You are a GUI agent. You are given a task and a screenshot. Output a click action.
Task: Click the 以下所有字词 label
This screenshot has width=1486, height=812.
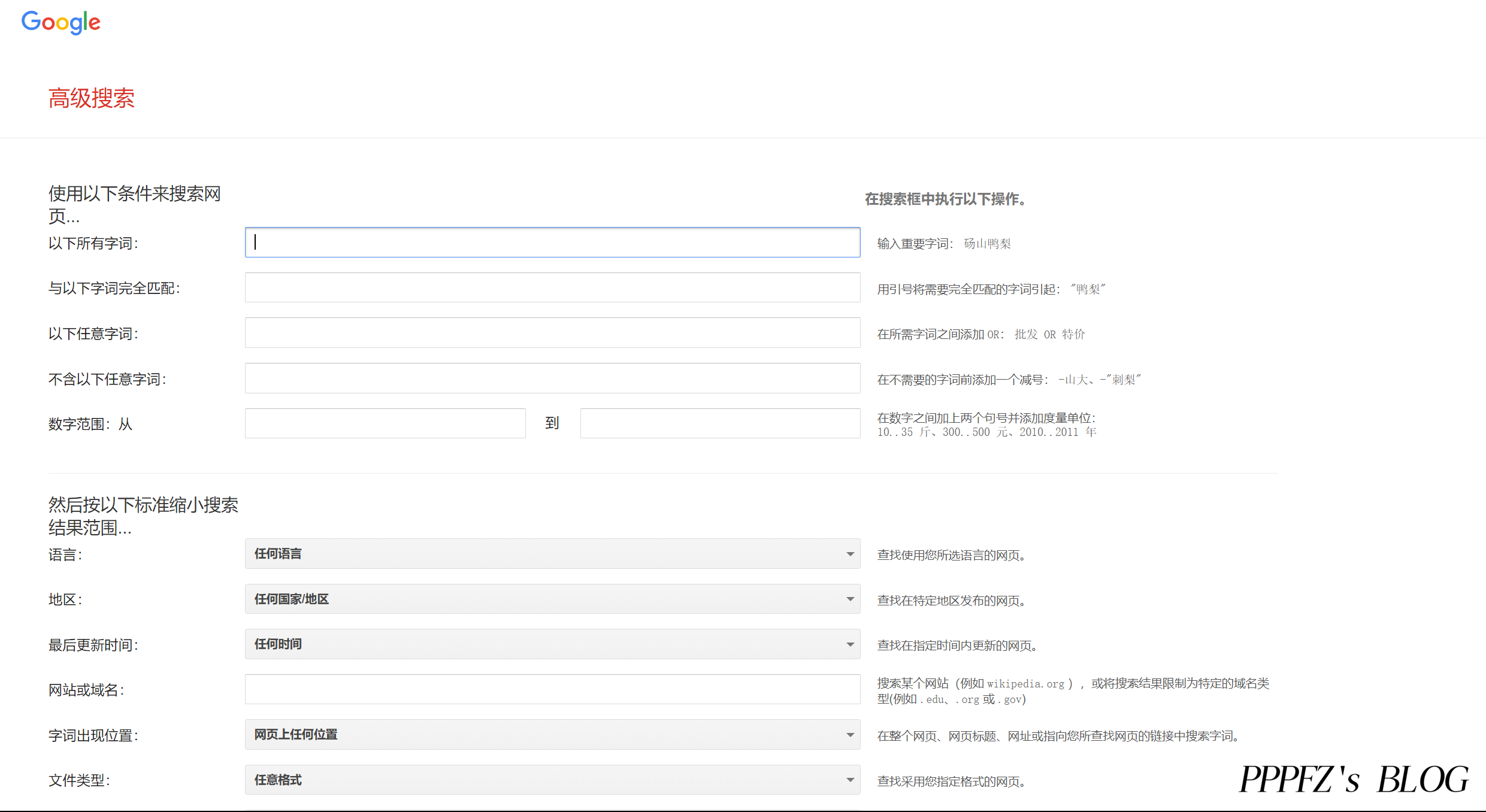point(93,243)
